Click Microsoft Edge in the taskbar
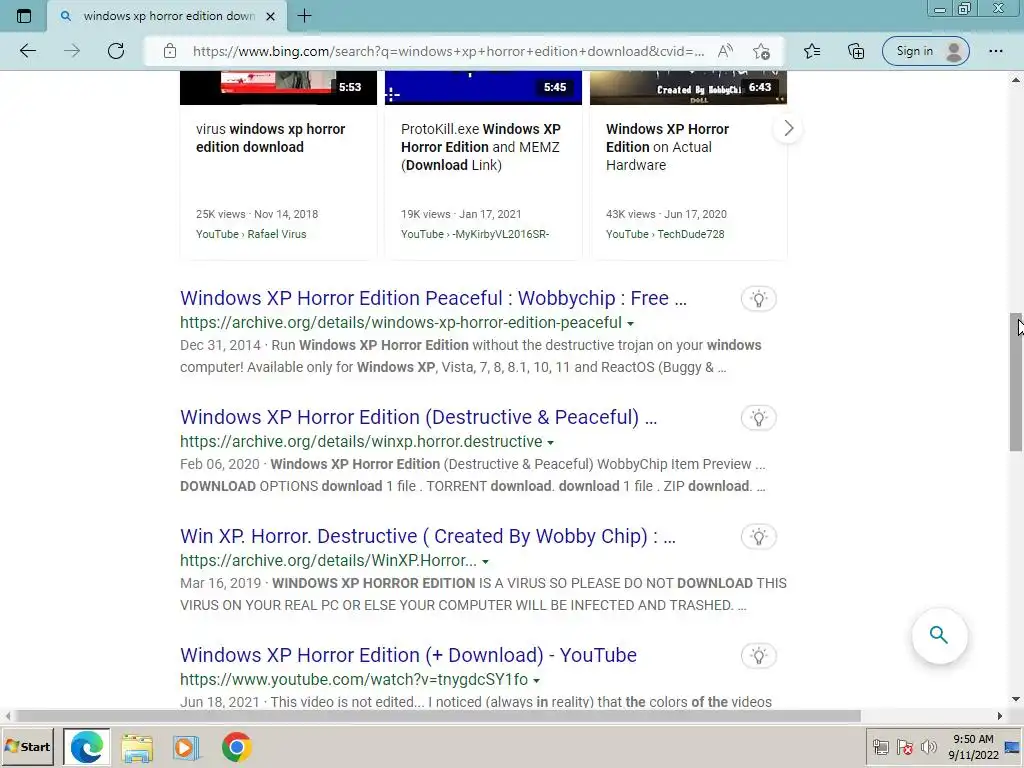This screenshot has width=1024, height=768. click(87, 746)
